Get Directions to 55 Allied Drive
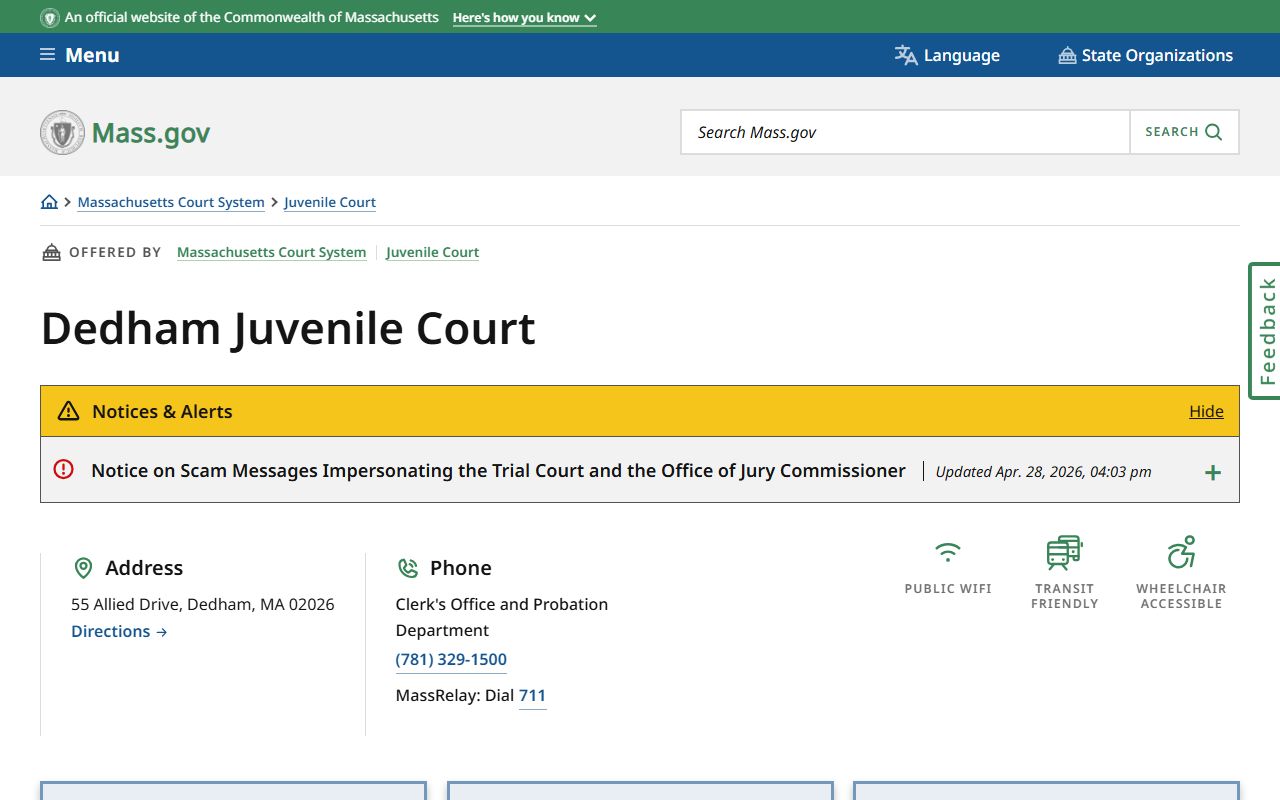The image size is (1280, 800). (119, 631)
